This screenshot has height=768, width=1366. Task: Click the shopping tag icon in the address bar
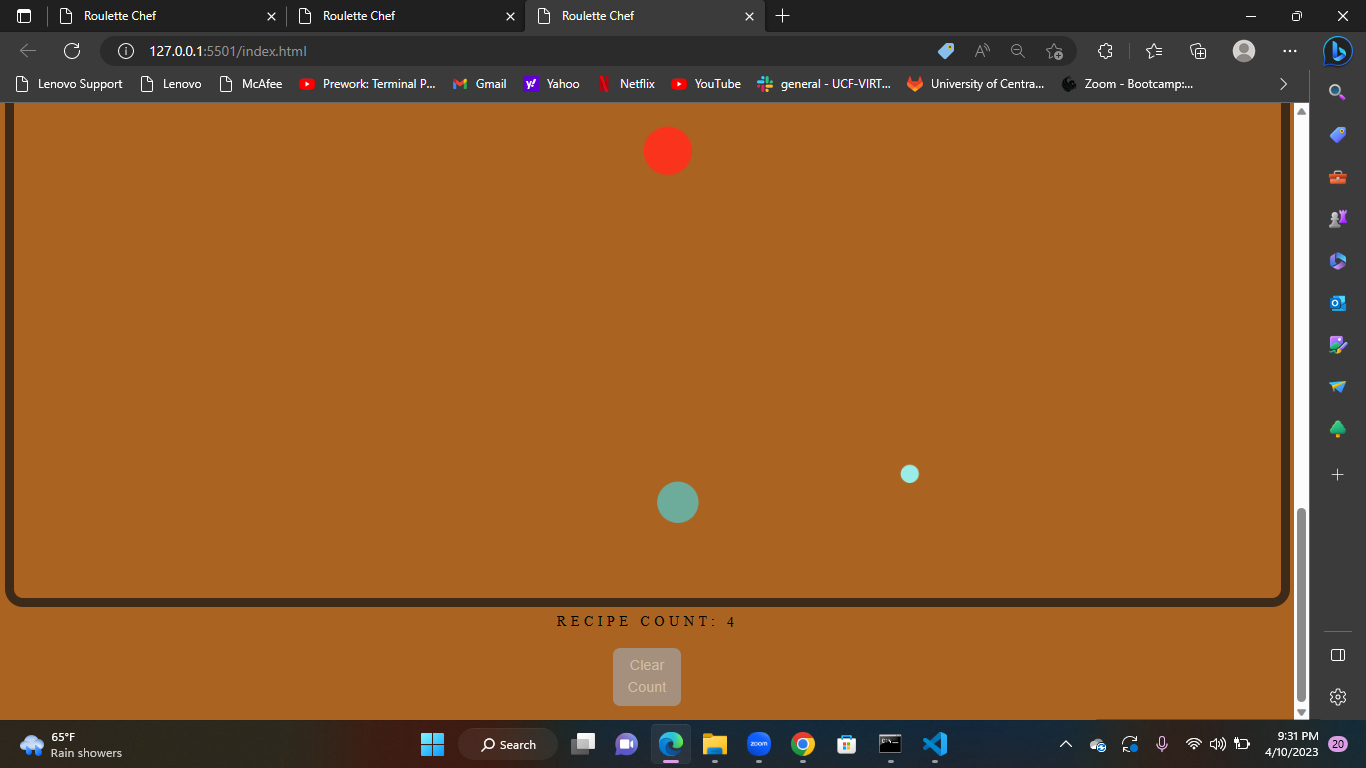(x=944, y=50)
